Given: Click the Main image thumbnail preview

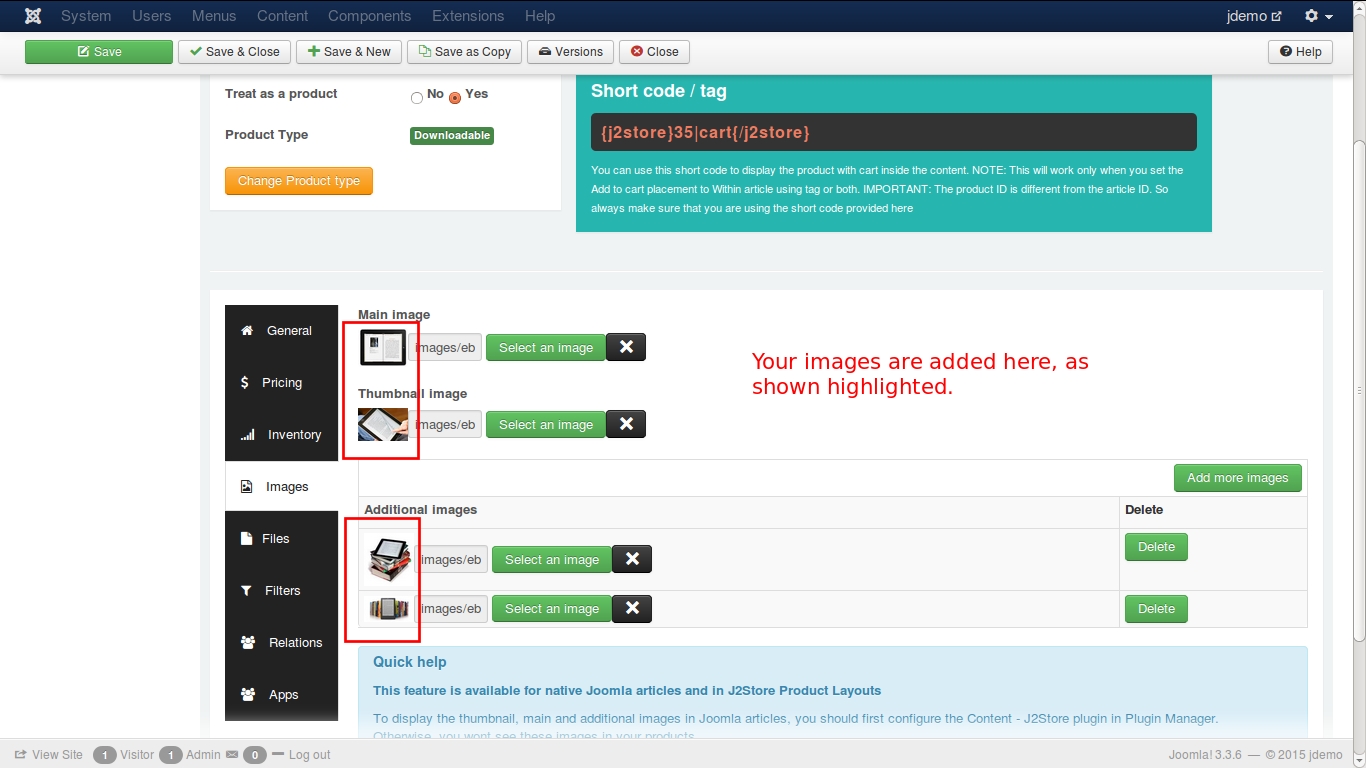Looking at the screenshot, I should coord(383,347).
